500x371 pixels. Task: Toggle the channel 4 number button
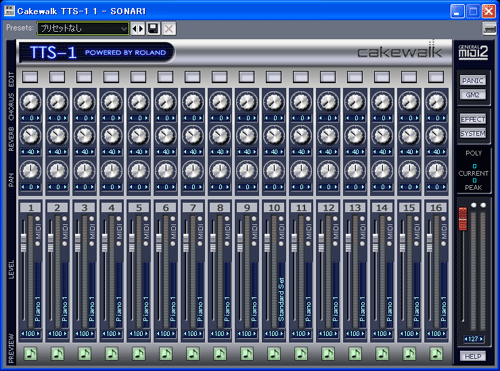[112, 208]
